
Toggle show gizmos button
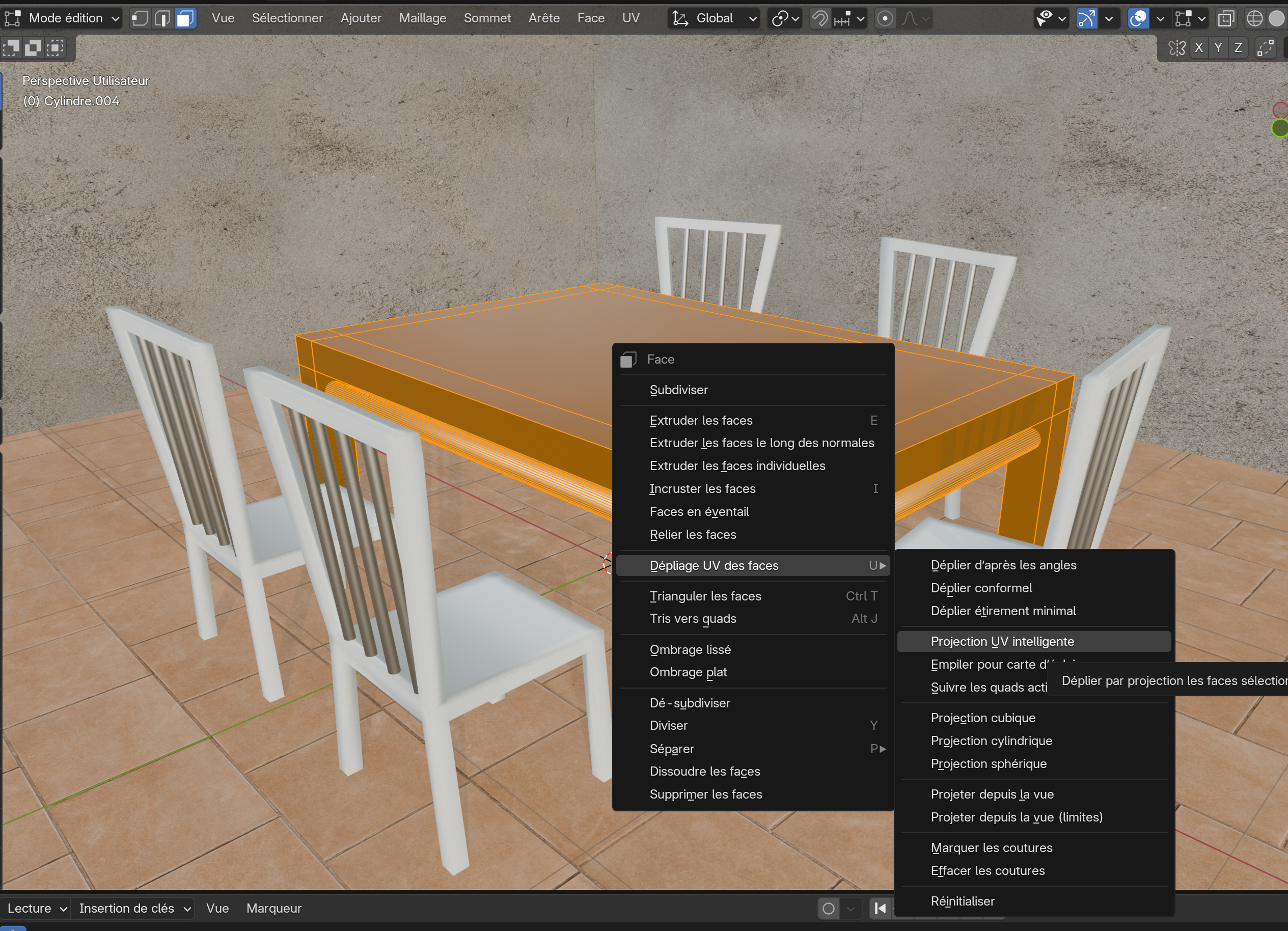pos(1086,18)
